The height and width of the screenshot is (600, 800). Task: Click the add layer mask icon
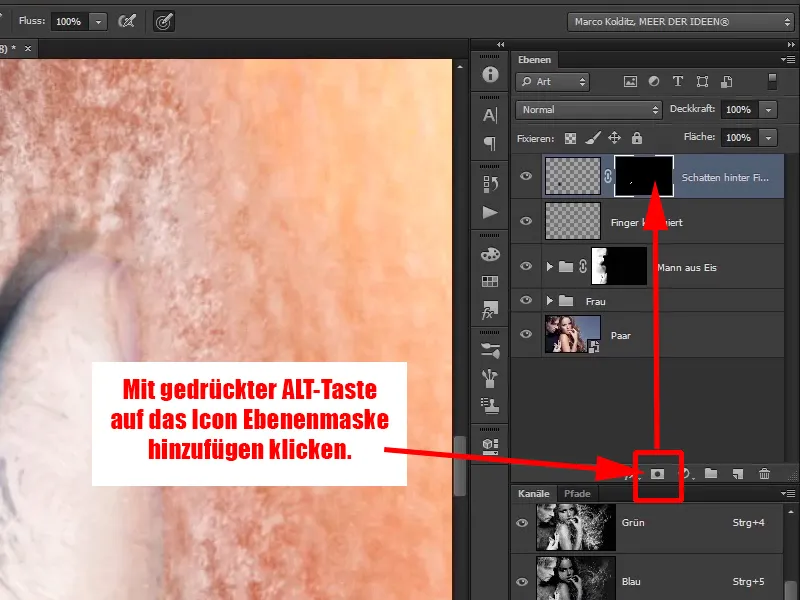tap(658, 474)
